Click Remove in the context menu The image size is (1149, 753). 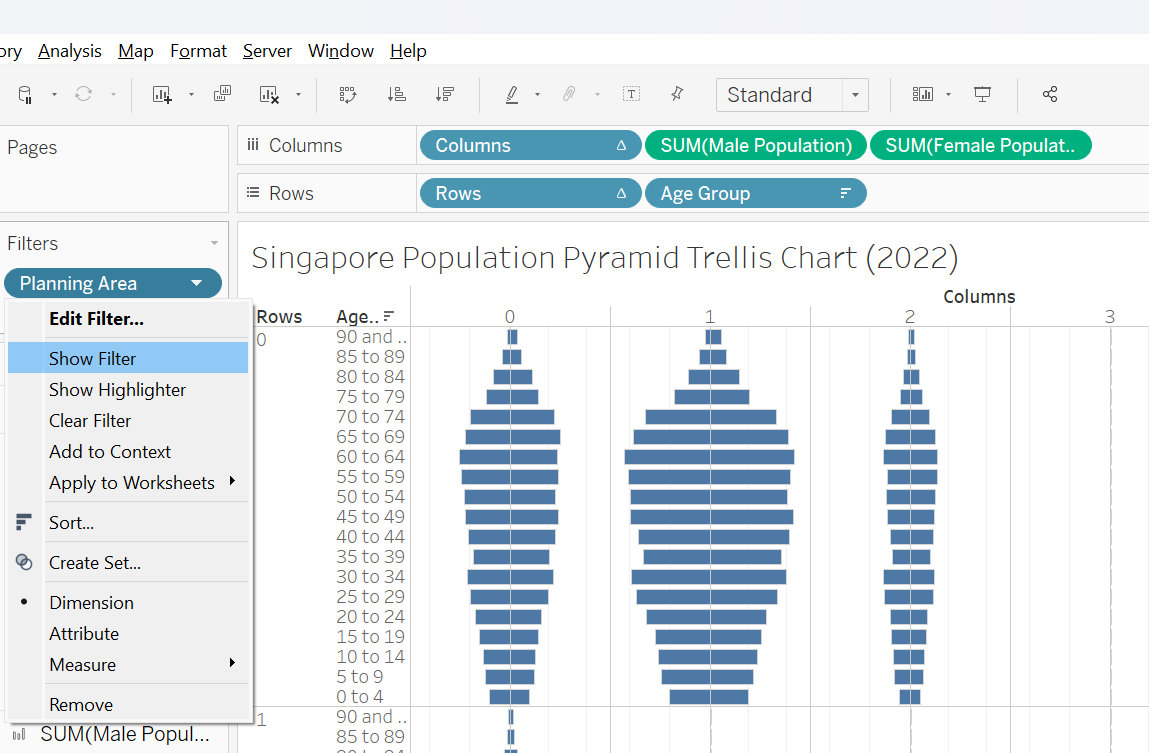click(x=81, y=705)
